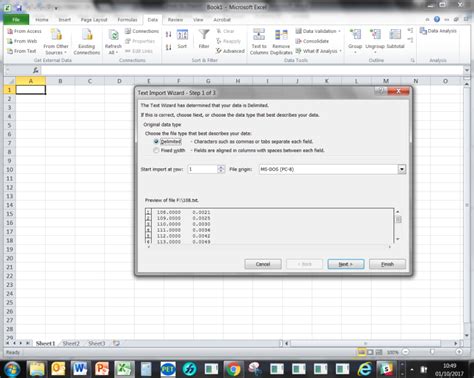Click the Windows Start button

pos(12,369)
